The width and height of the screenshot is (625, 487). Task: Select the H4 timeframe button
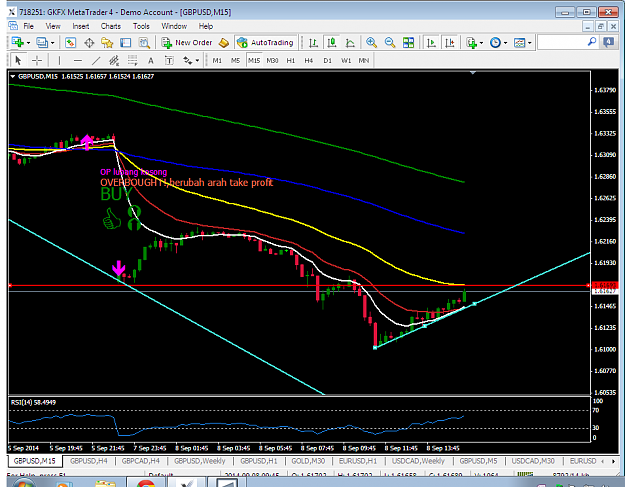point(309,61)
